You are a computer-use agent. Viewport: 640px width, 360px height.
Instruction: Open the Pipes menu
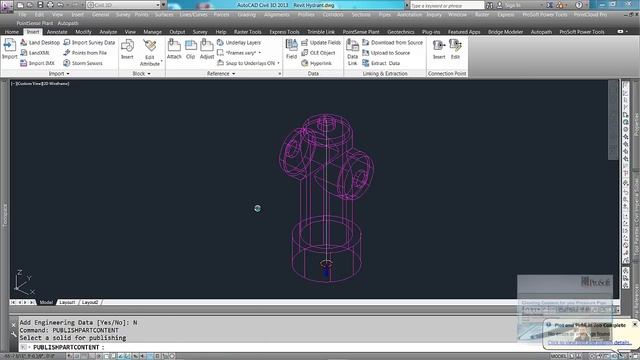tap(384, 15)
